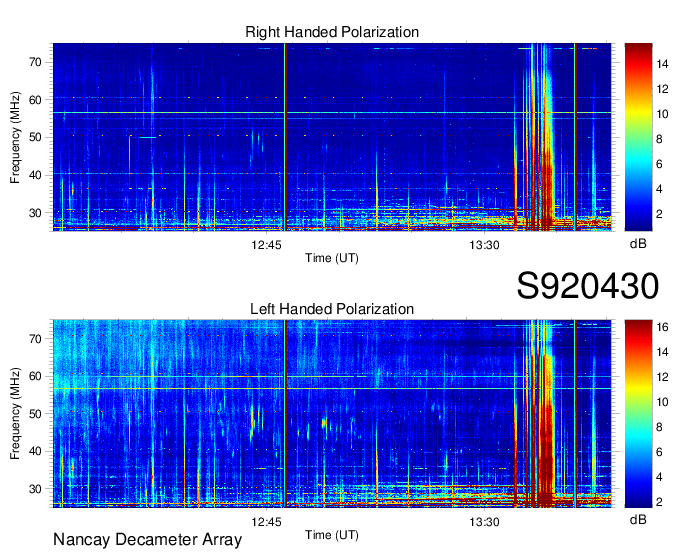Click the 6 value on the upper color bar
680x552 pixels.
tap(659, 164)
